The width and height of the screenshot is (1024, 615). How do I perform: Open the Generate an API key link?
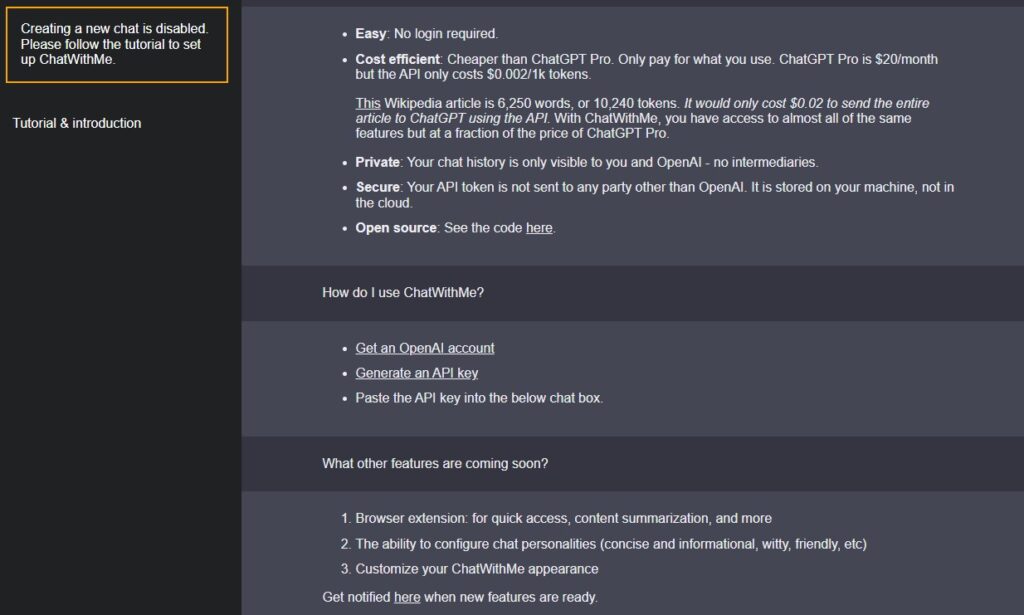tap(417, 373)
